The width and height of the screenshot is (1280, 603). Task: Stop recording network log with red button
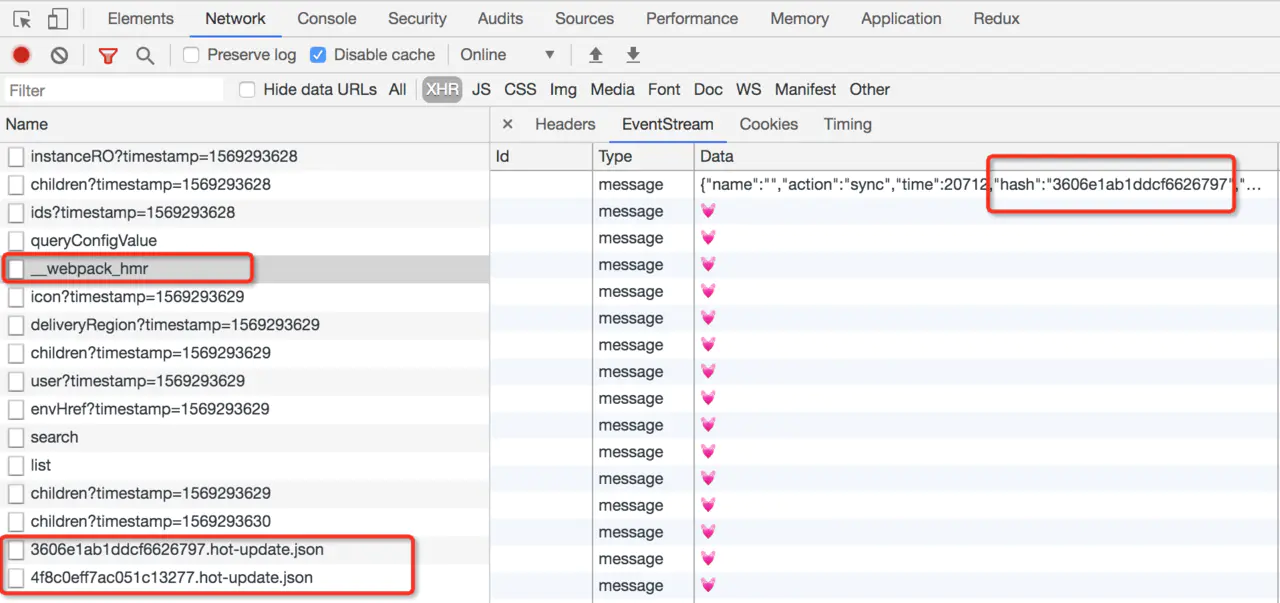click(x=21, y=55)
